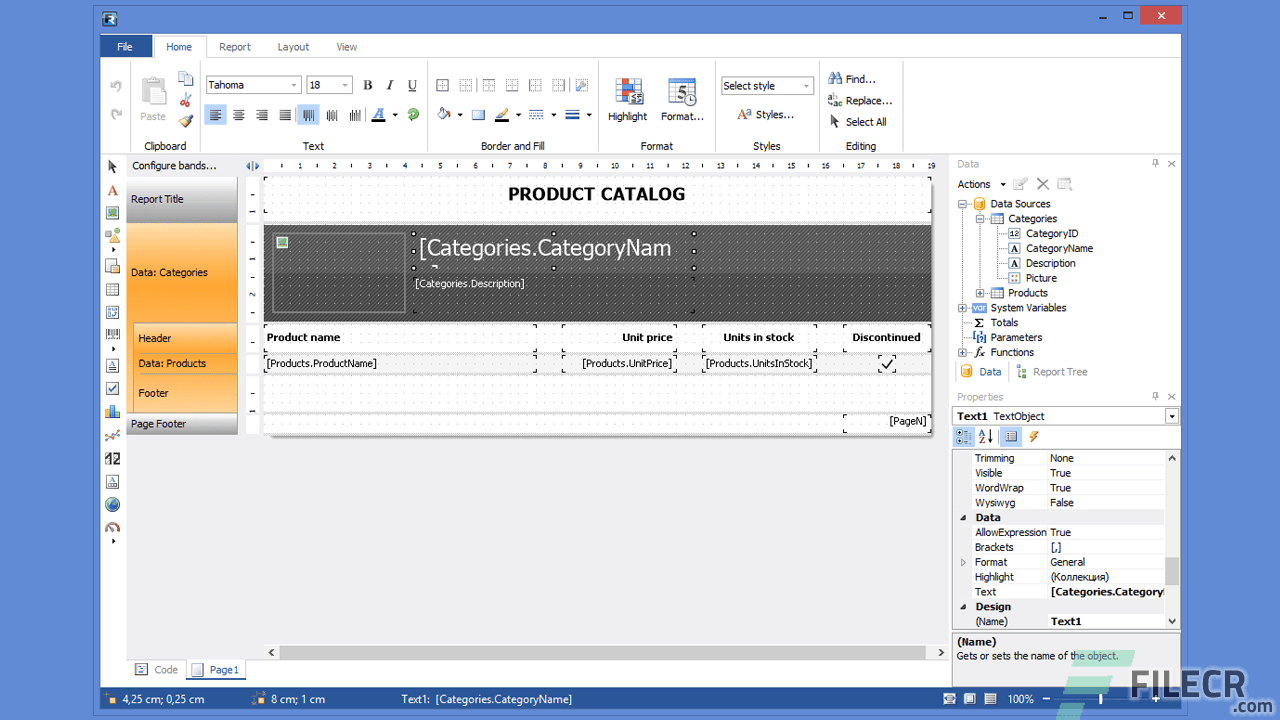Screen dimensions: 1280x720
Task: Select the Picture object tool
Action: pyautogui.click(x=113, y=213)
